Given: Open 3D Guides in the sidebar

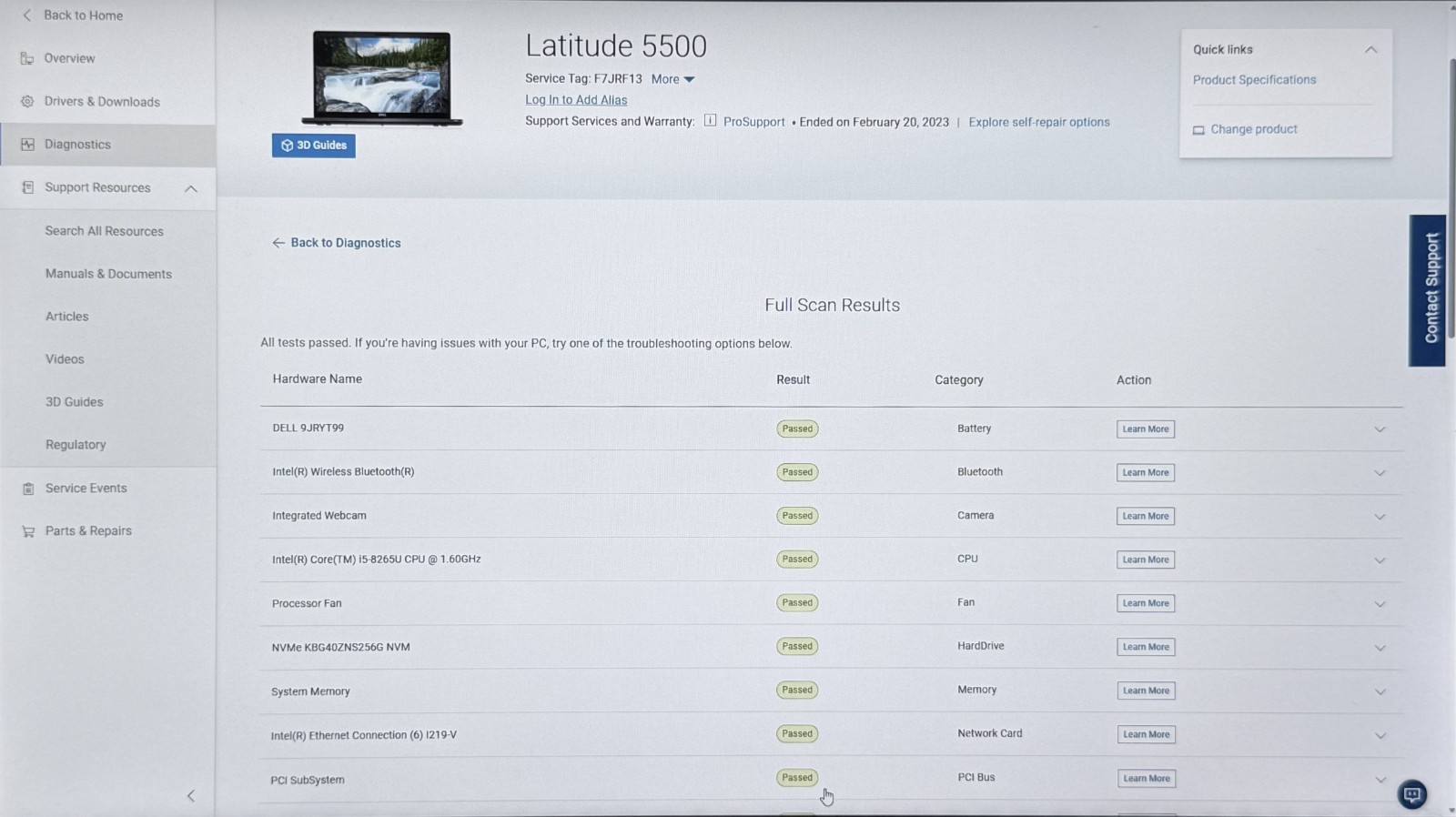Looking at the screenshot, I should click(75, 402).
